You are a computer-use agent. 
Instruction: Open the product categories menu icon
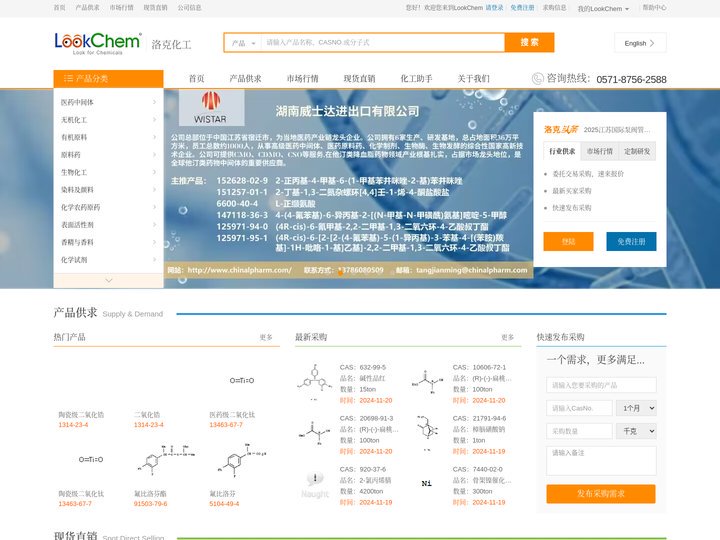68,79
